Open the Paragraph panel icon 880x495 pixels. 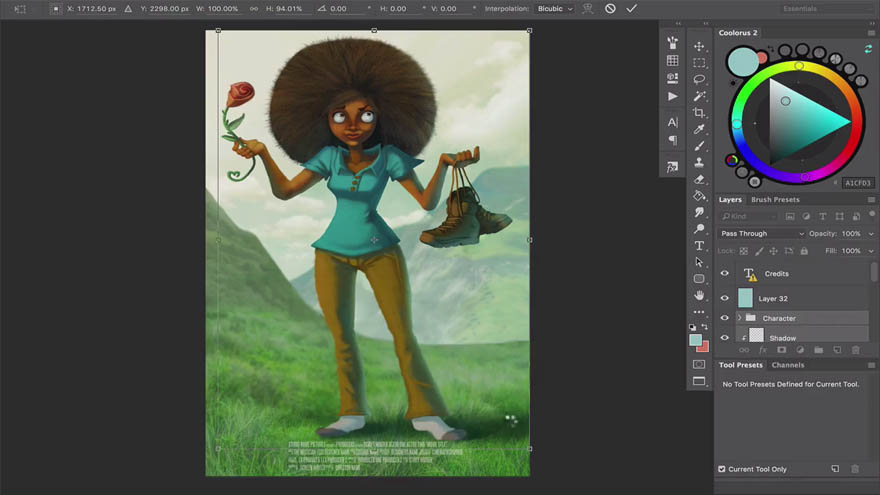[672, 140]
